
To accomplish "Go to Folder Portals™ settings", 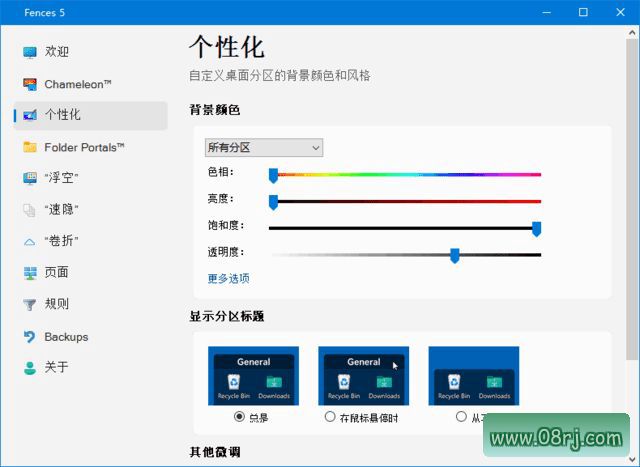I will (x=91, y=147).
